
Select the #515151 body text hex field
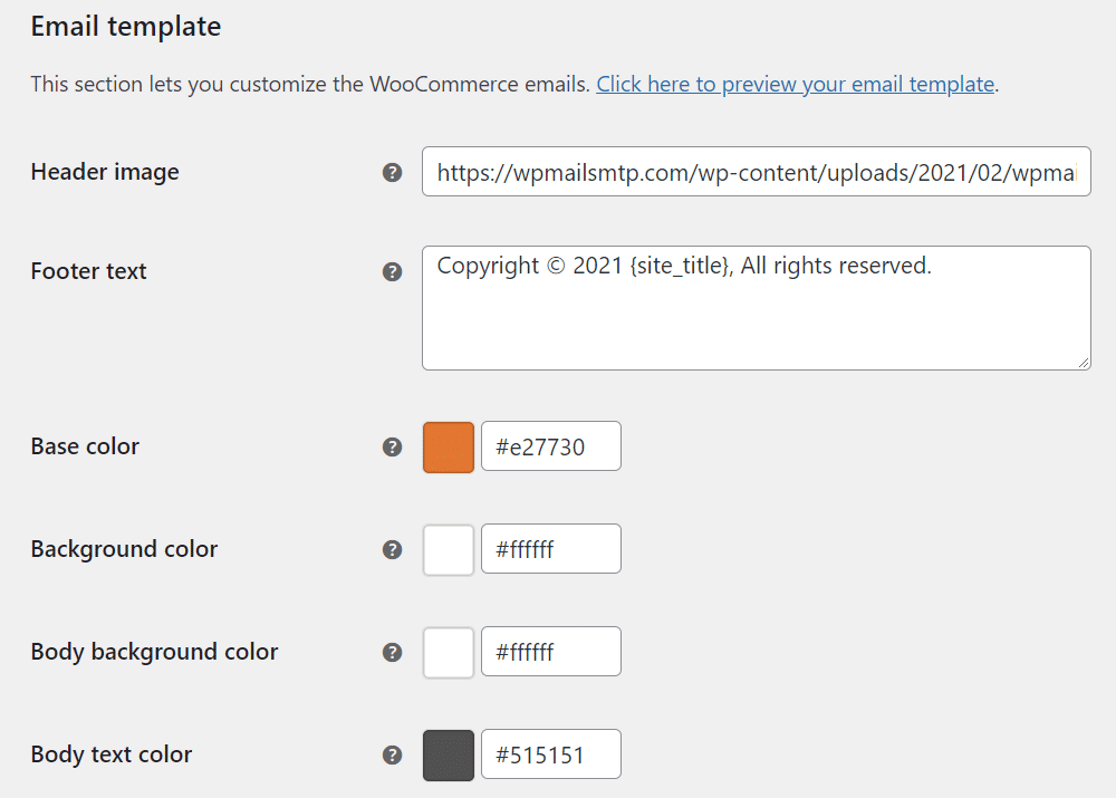click(551, 754)
